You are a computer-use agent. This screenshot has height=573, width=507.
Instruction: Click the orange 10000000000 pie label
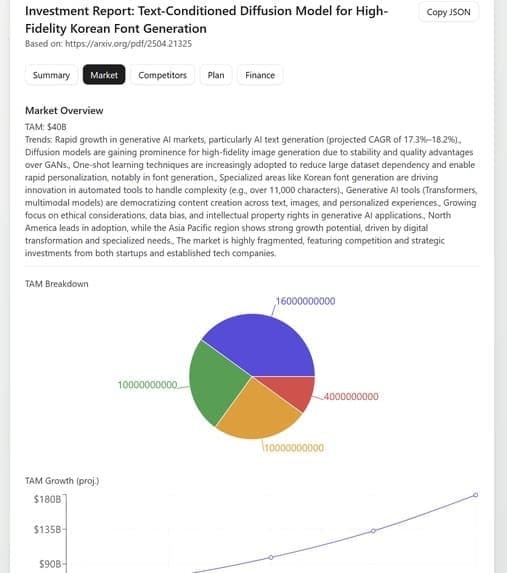point(294,448)
